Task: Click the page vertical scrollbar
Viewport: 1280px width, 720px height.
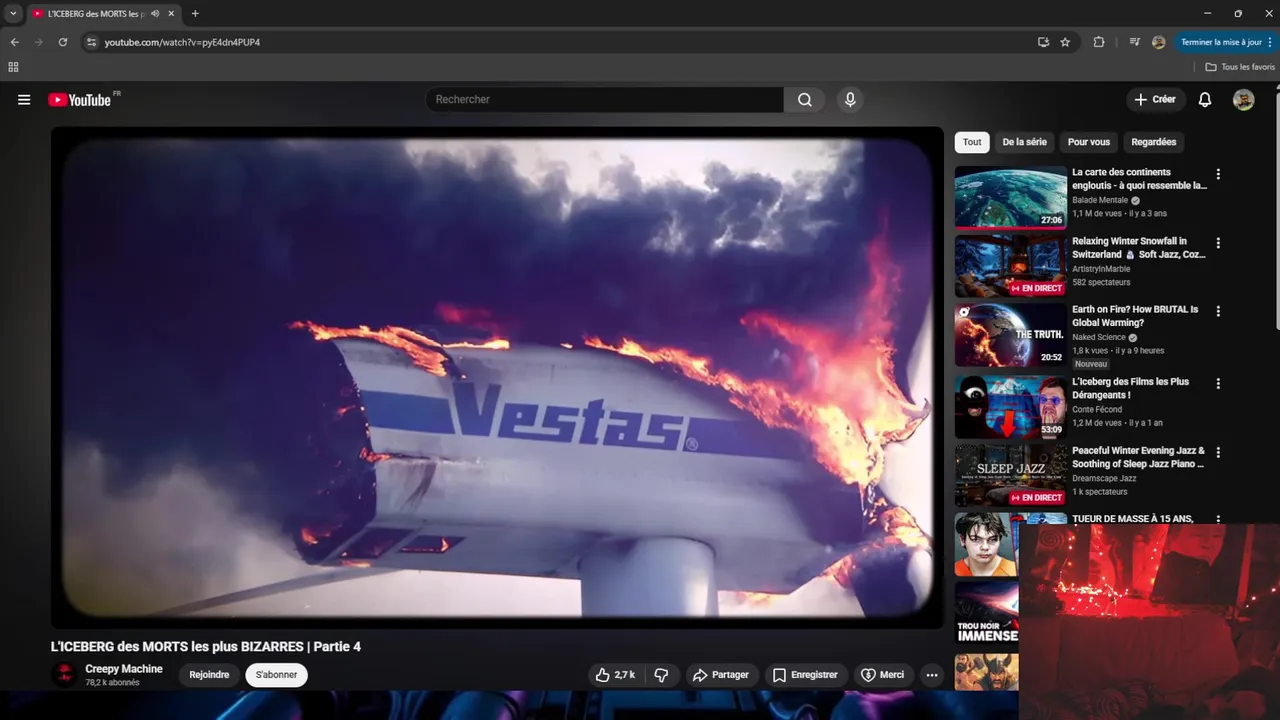Action: 1277,210
